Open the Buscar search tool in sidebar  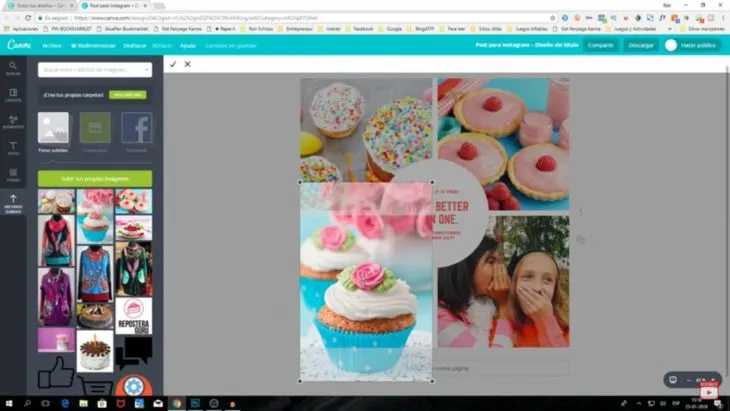(13, 68)
